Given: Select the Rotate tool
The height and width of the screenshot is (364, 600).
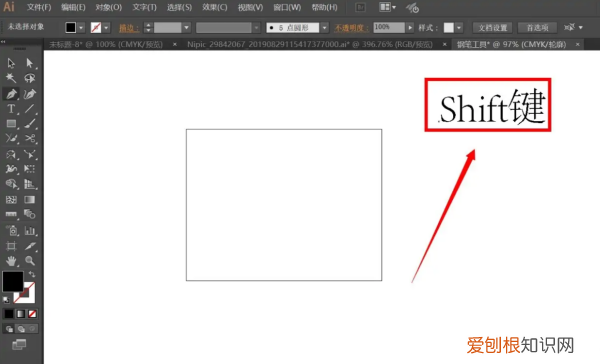Looking at the screenshot, I should tap(11, 154).
